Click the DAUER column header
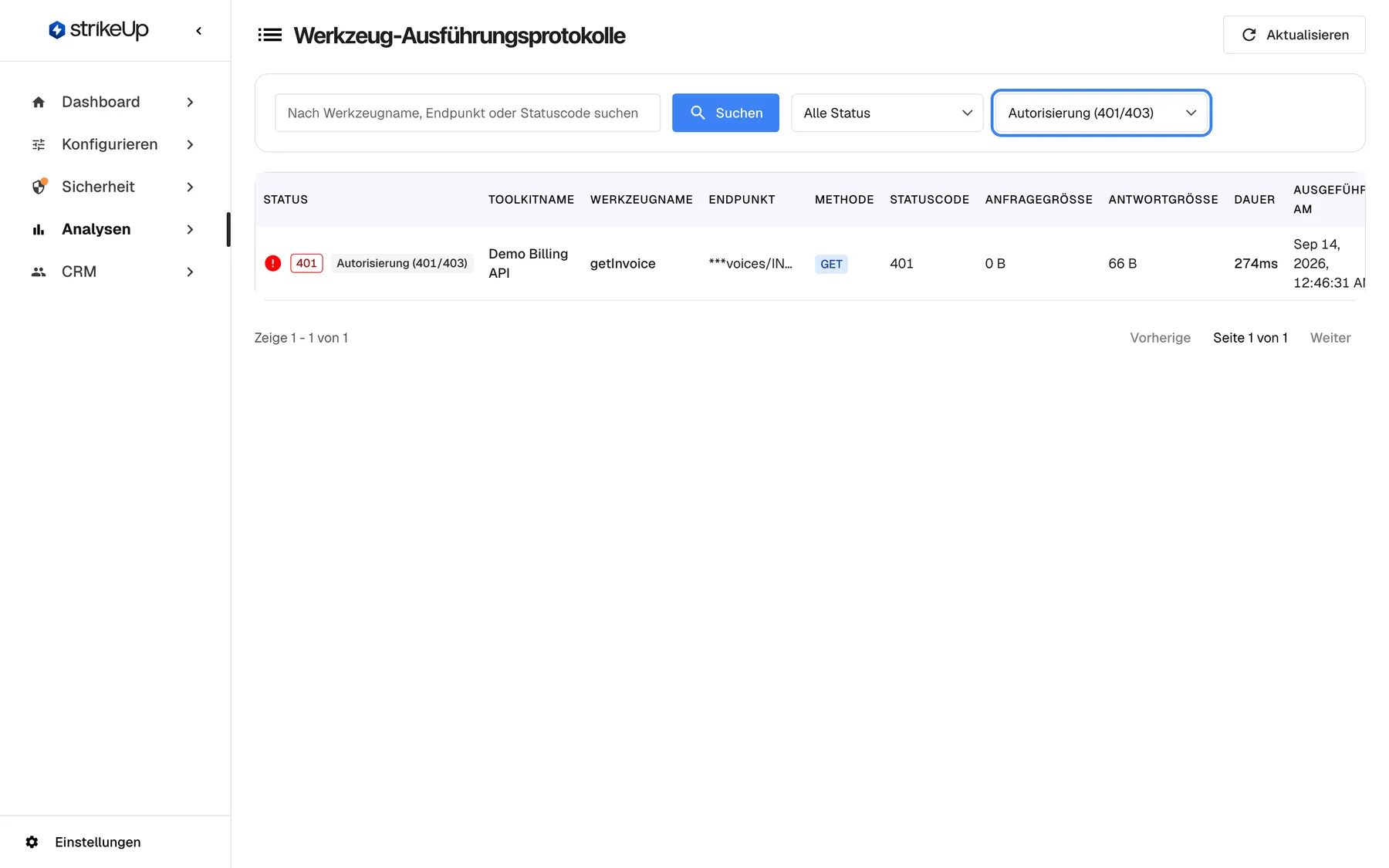This screenshot has width=1389, height=868. (x=1254, y=199)
